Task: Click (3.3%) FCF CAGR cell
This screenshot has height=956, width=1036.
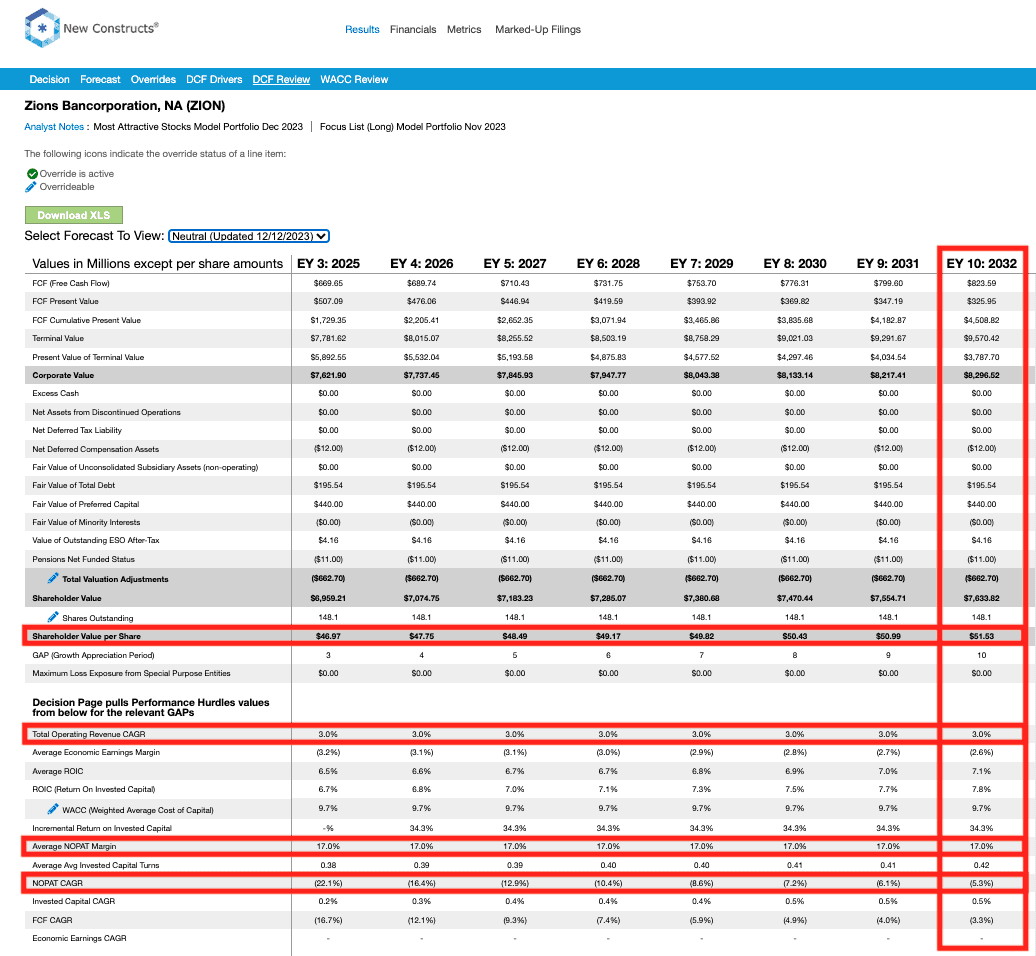Action: coord(982,920)
